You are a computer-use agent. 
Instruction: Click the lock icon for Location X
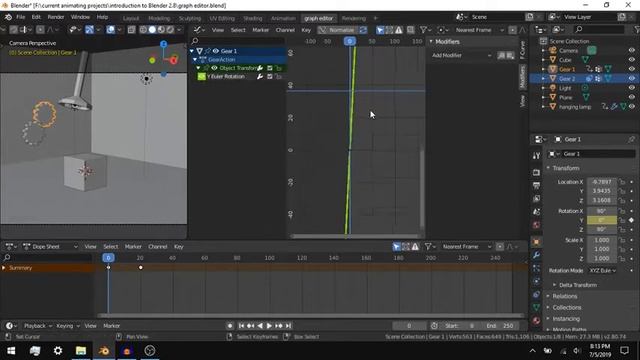click(x=622, y=182)
